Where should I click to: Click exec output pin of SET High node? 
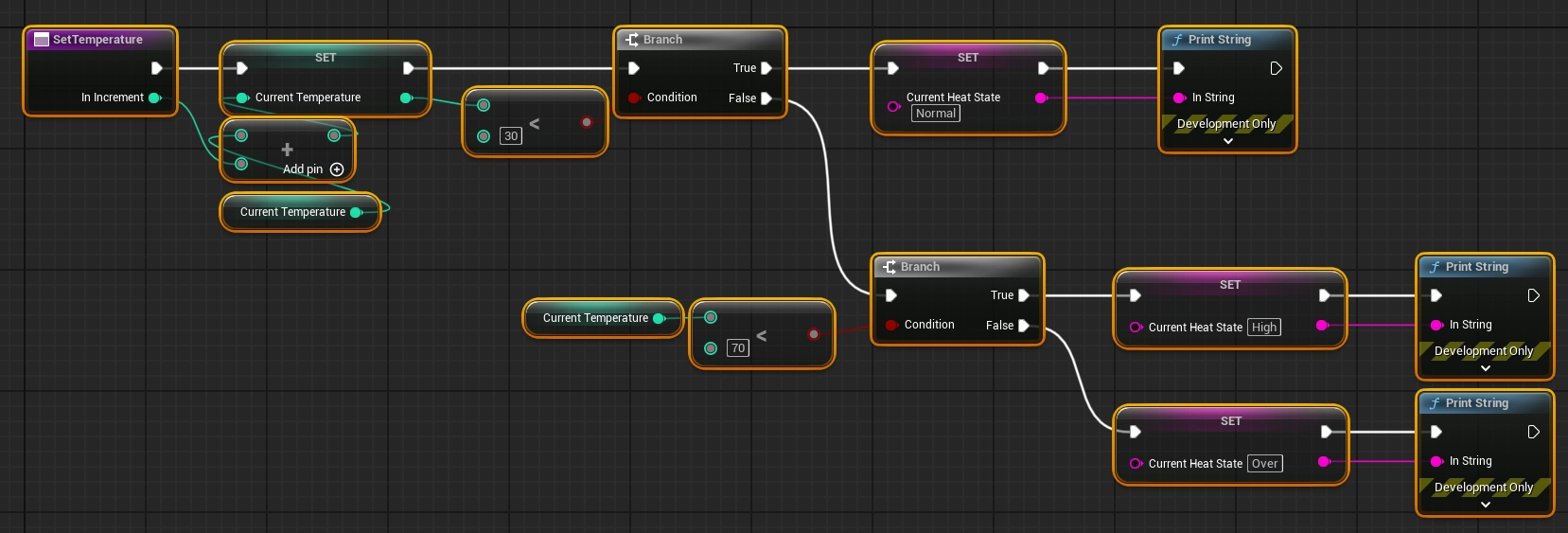point(1325,295)
